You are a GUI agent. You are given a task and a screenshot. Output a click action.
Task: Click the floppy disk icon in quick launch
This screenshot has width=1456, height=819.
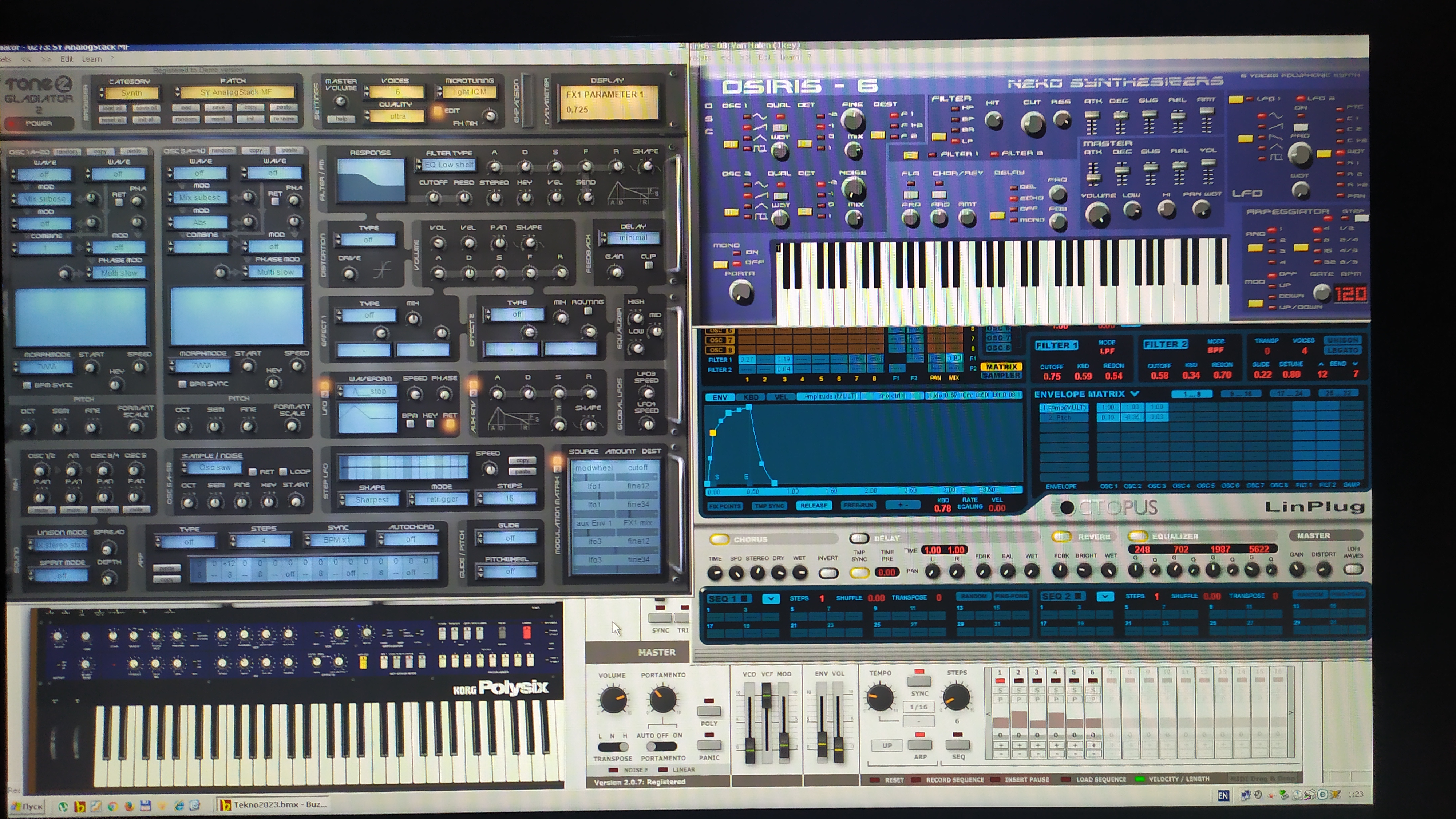pyautogui.click(x=146, y=806)
